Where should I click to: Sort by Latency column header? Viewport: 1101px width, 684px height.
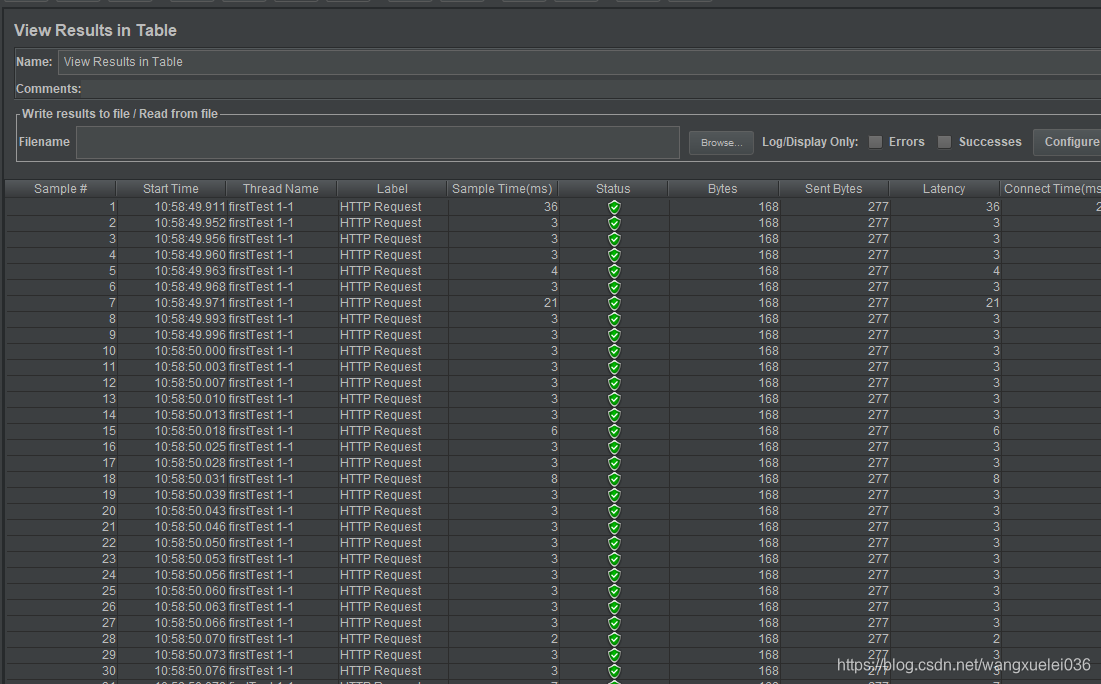coord(944,189)
